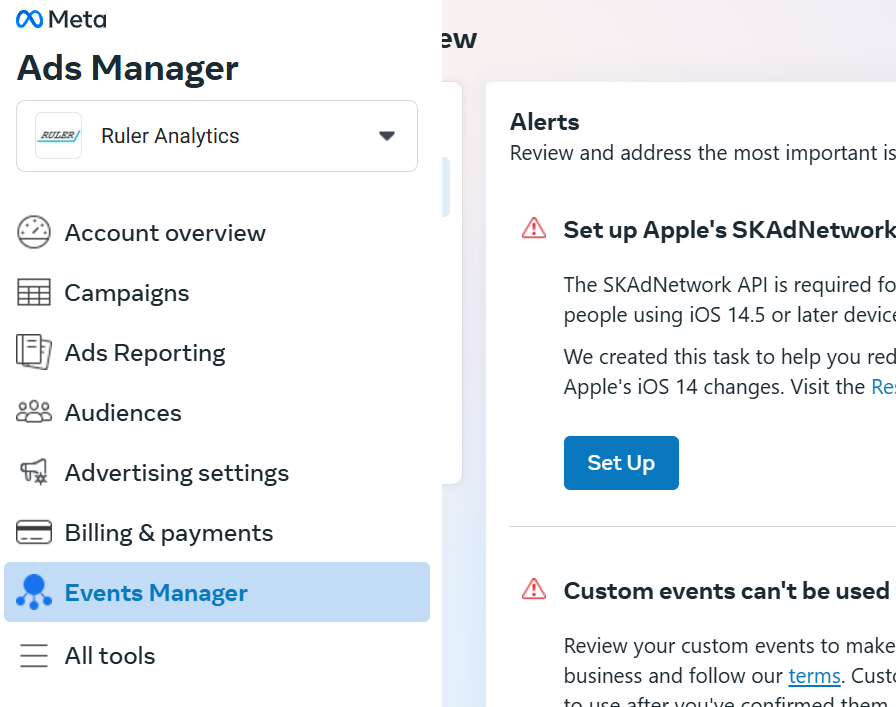This screenshot has height=707, width=896.
Task: Click the Billing & payments card icon
Action: (34, 532)
